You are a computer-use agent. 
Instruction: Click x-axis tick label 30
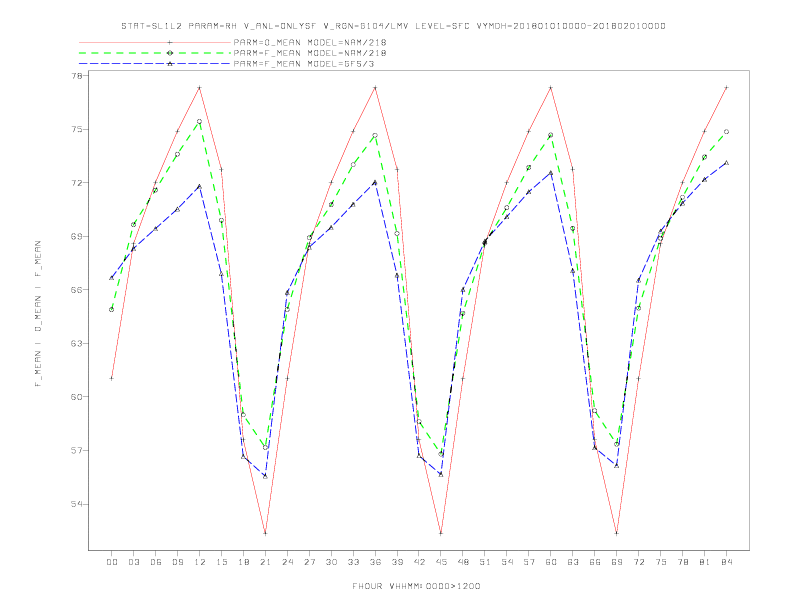331,562
